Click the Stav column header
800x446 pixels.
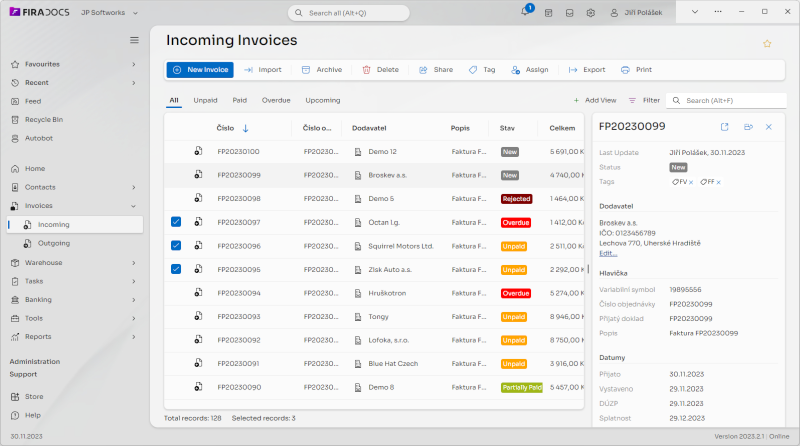pos(507,128)
